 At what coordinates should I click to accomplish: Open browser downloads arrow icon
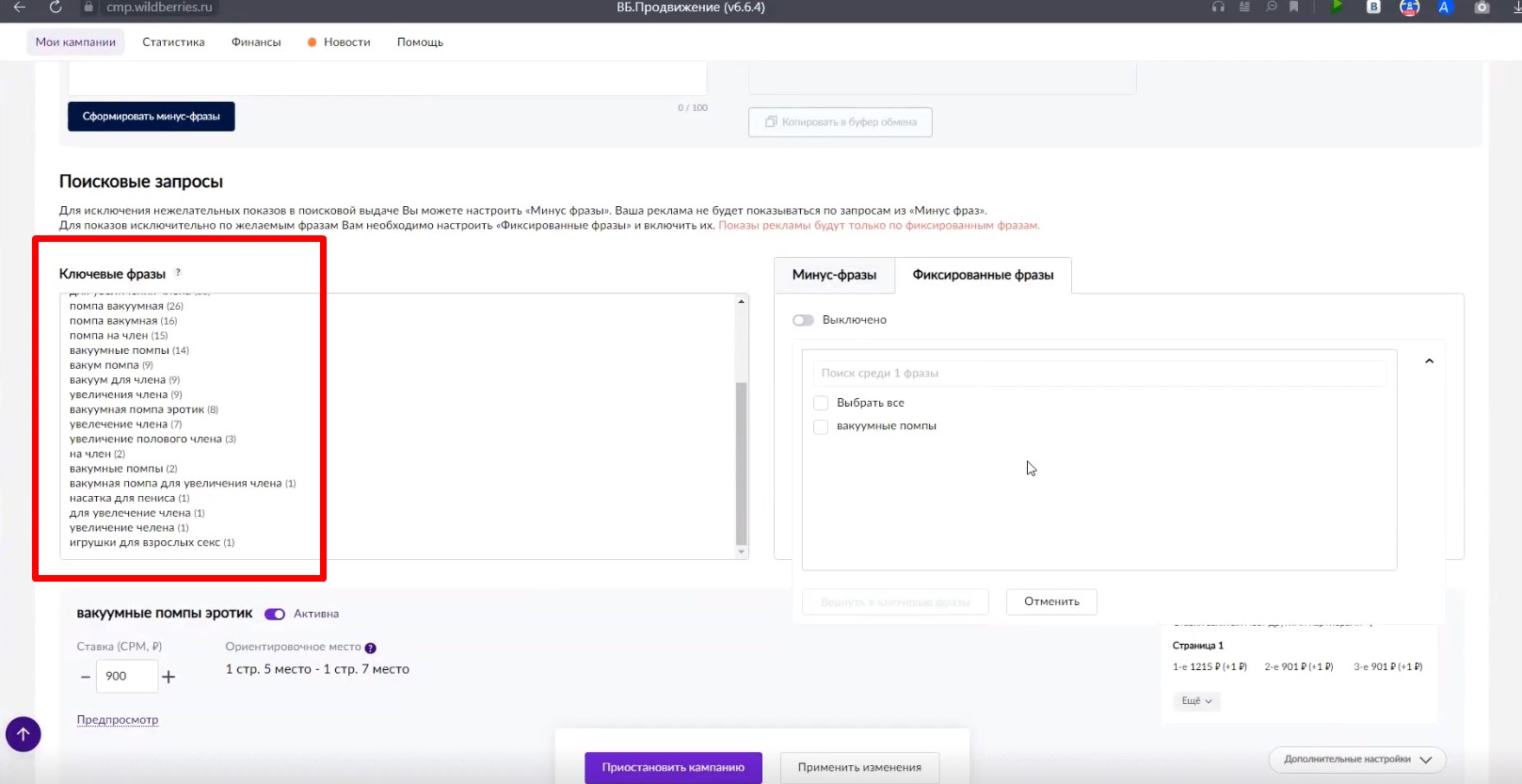[x=1516, y=8]
